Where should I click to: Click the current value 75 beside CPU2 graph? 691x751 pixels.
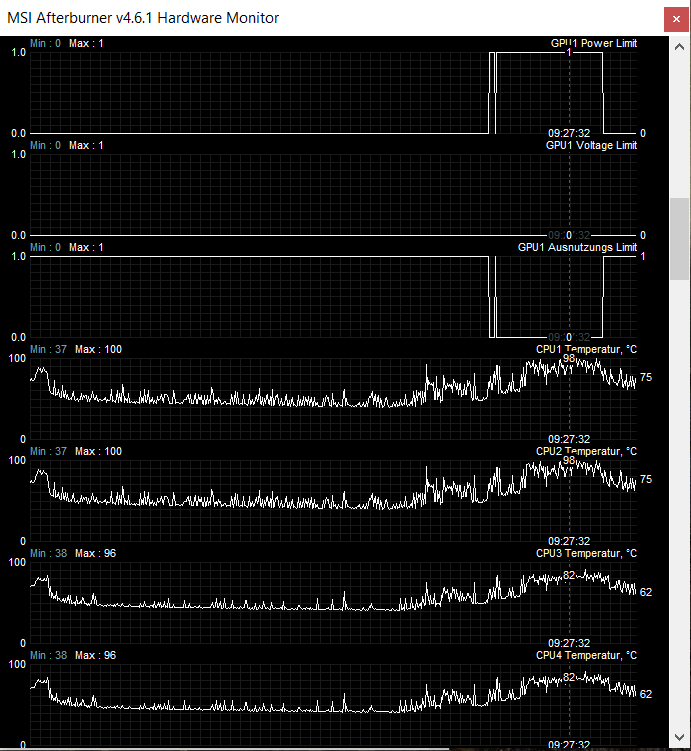click(646, 479)
